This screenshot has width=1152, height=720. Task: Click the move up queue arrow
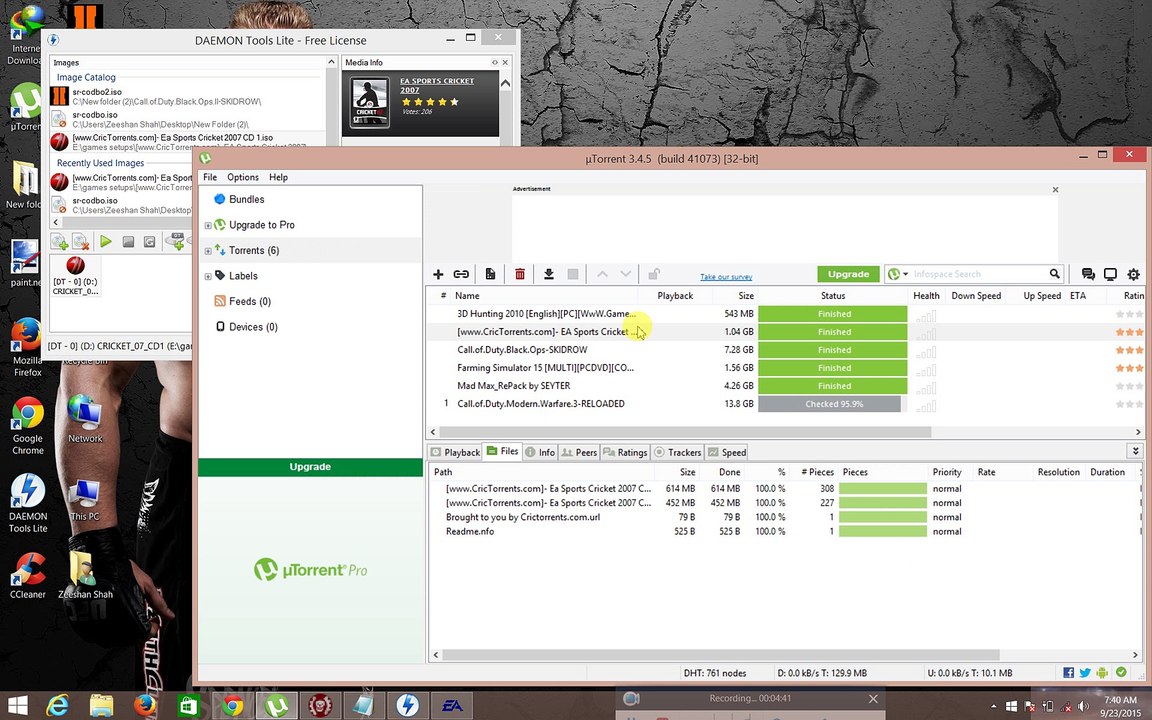(602, 274)
